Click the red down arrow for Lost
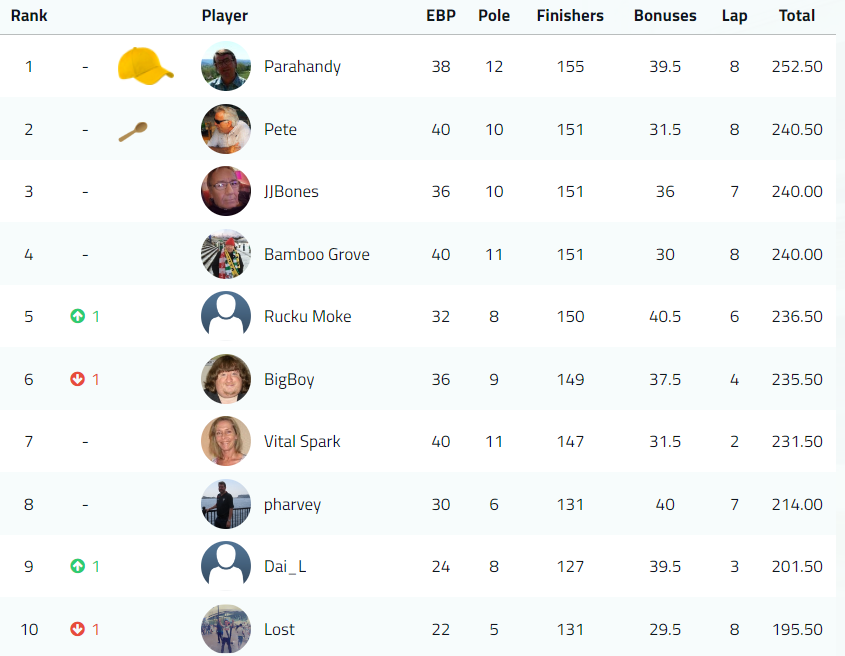Image resolution: width=845 pixels, height=656 pixels. [x=78, y=629]
